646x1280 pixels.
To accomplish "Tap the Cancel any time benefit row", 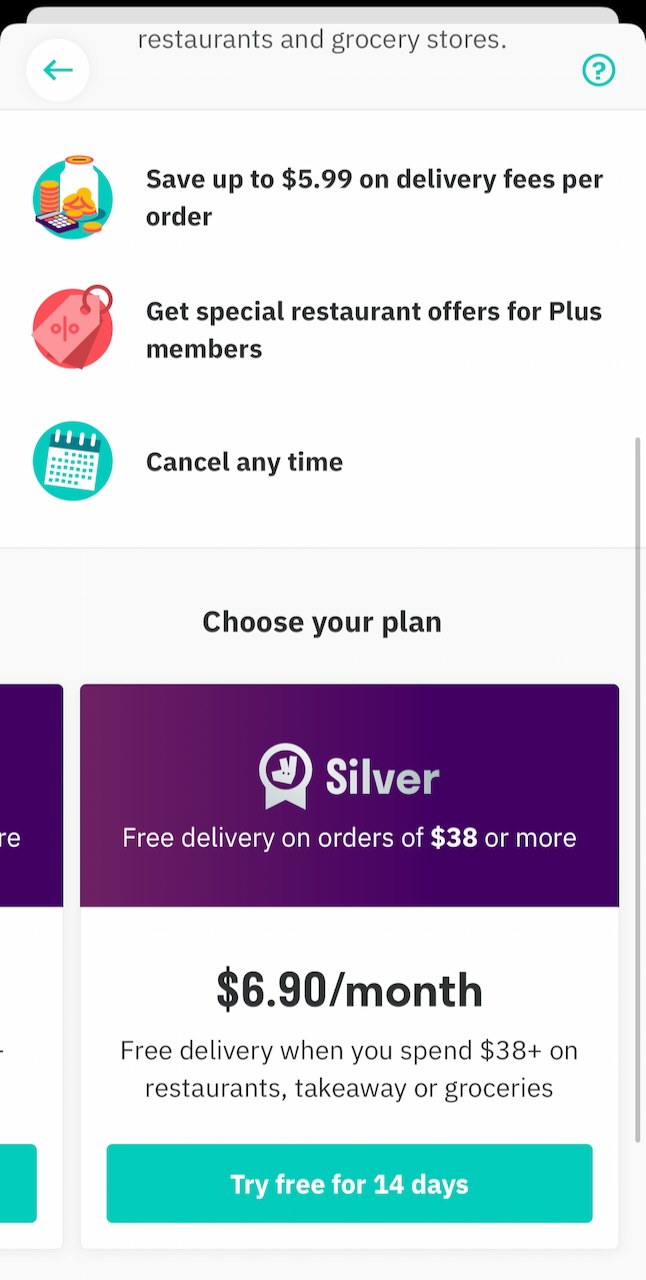I will 244,461.
